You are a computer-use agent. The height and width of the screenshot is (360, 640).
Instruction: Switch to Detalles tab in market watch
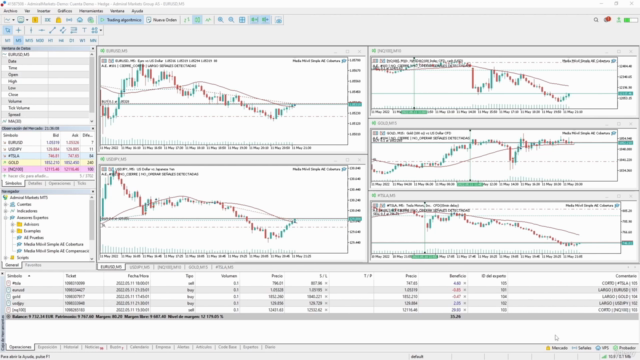click(35, 183)
